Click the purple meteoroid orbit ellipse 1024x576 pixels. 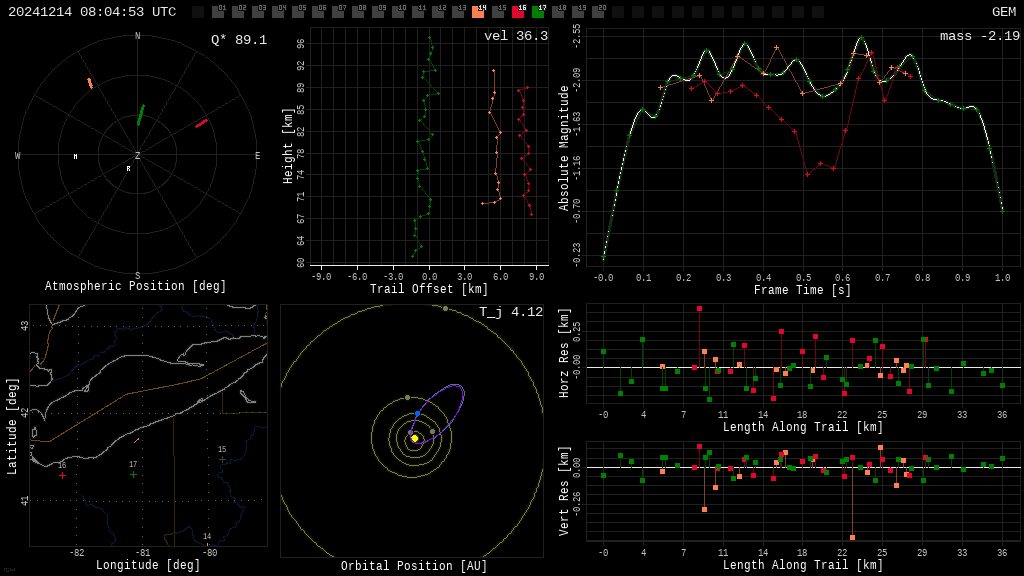point(437,414)
